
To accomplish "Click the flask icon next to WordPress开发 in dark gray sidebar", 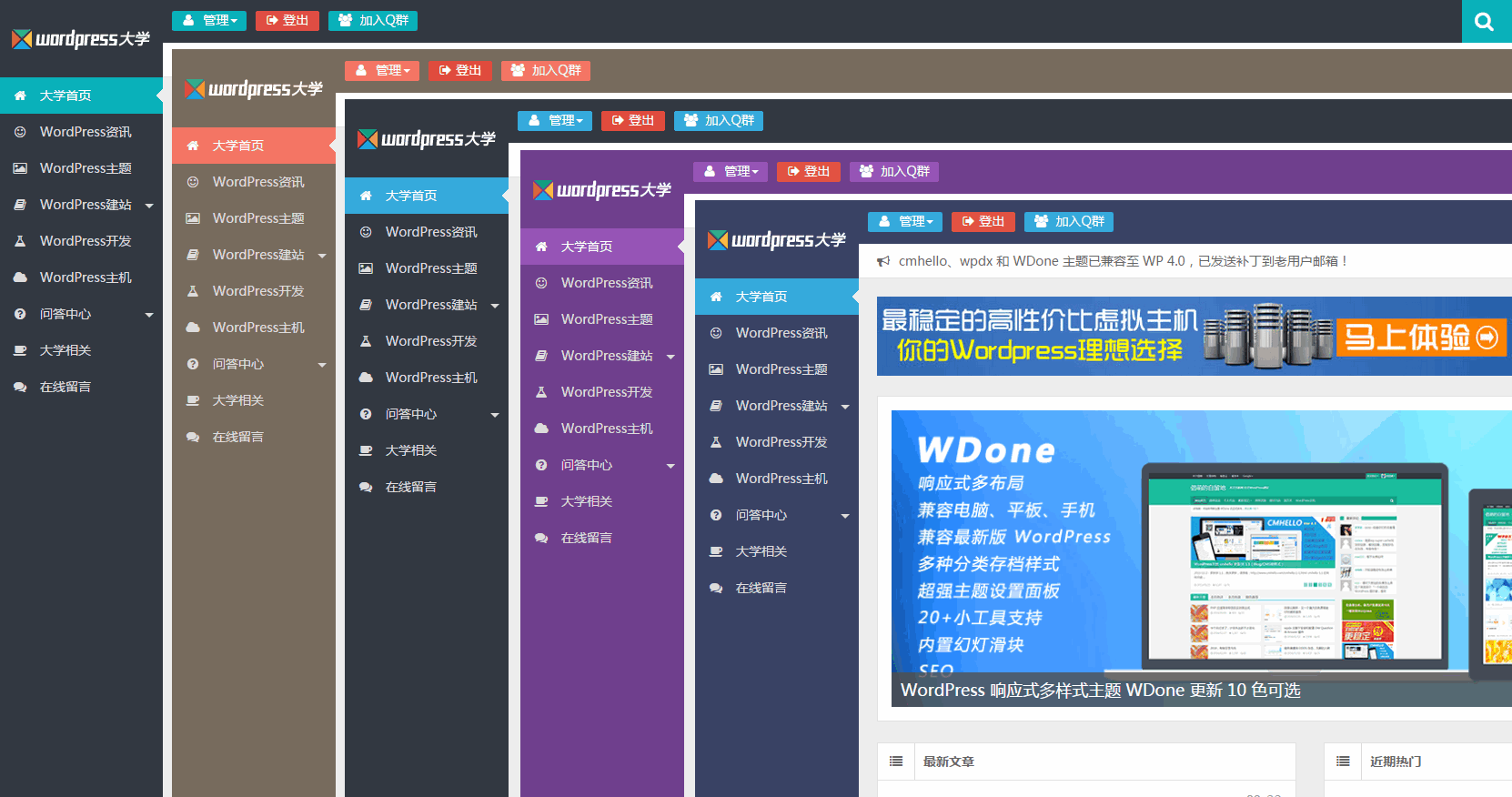I will [x=20, y=241].
